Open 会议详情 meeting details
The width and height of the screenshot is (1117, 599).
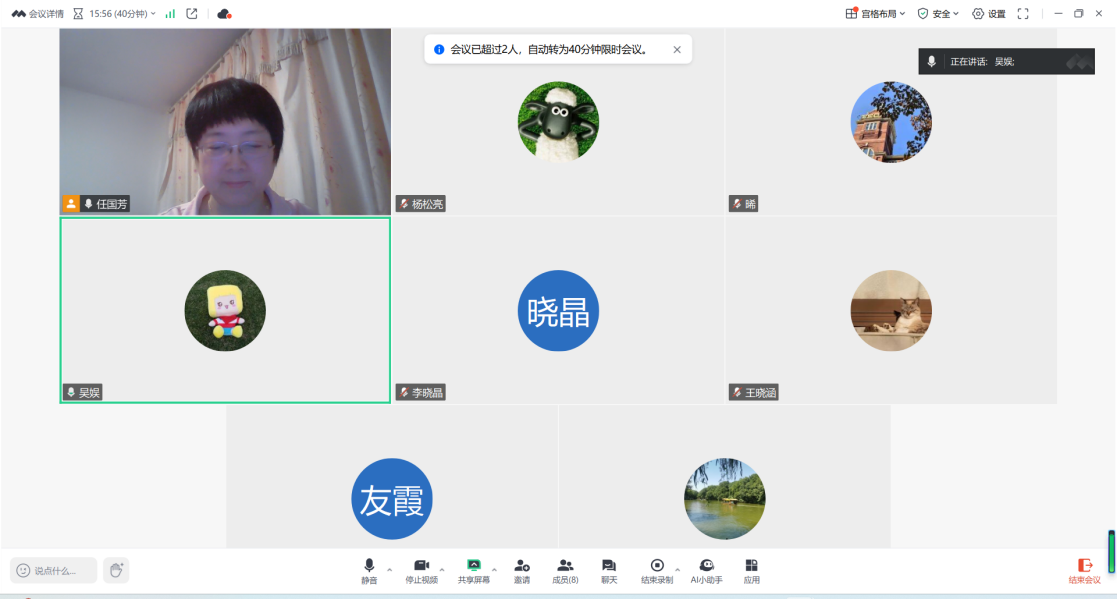click(38, 14)
